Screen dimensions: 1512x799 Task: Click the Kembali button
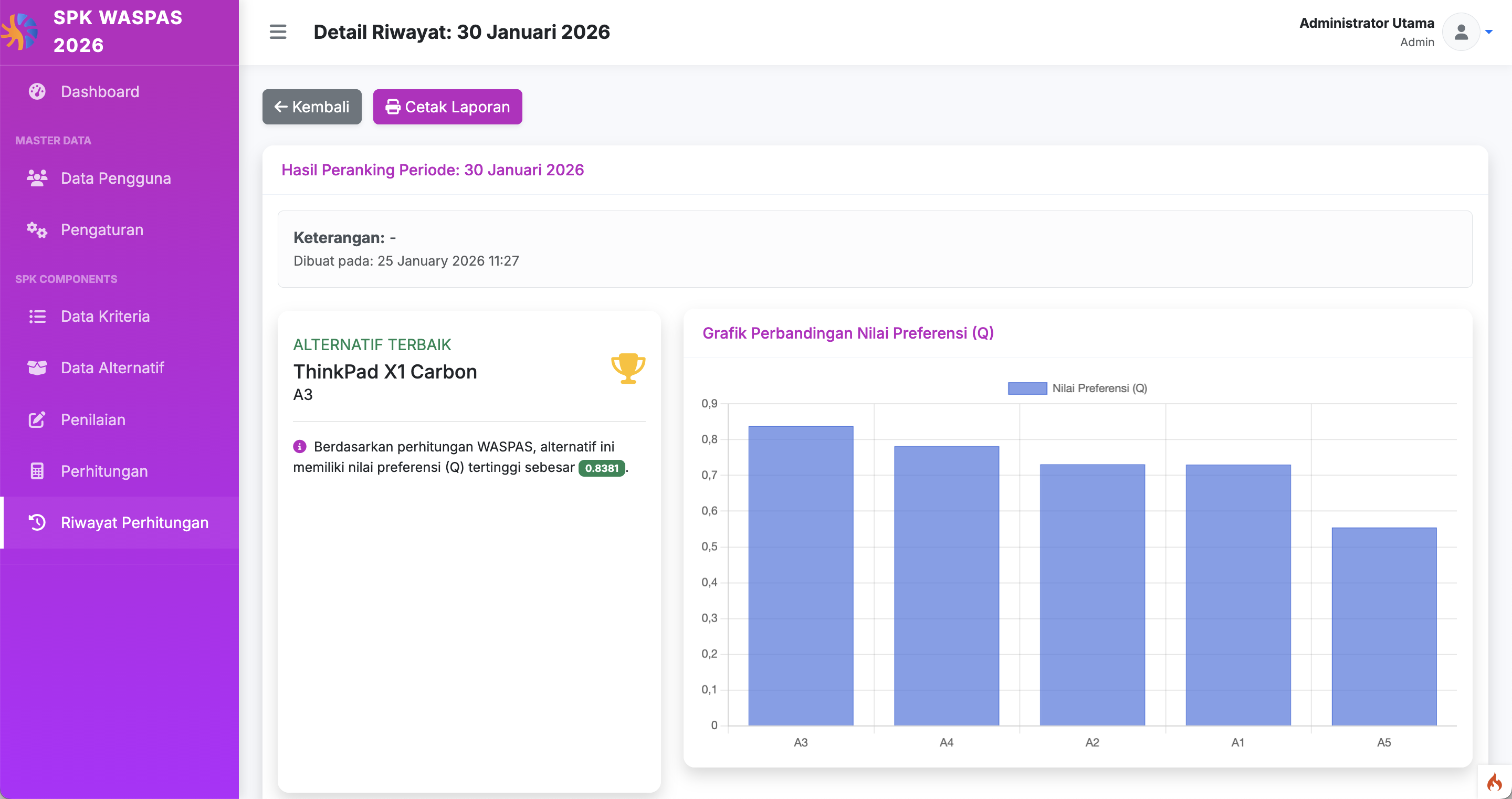pos(312,107)
